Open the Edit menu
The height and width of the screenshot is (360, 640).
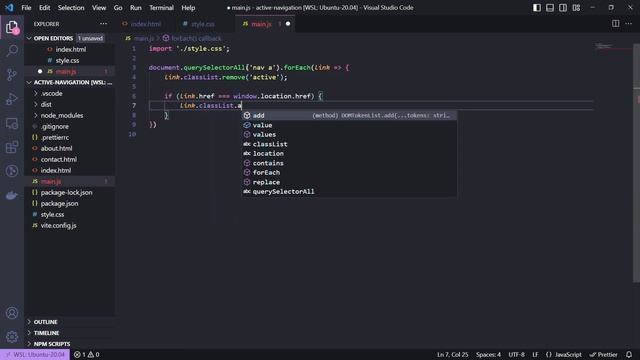[x=44, y=8]
